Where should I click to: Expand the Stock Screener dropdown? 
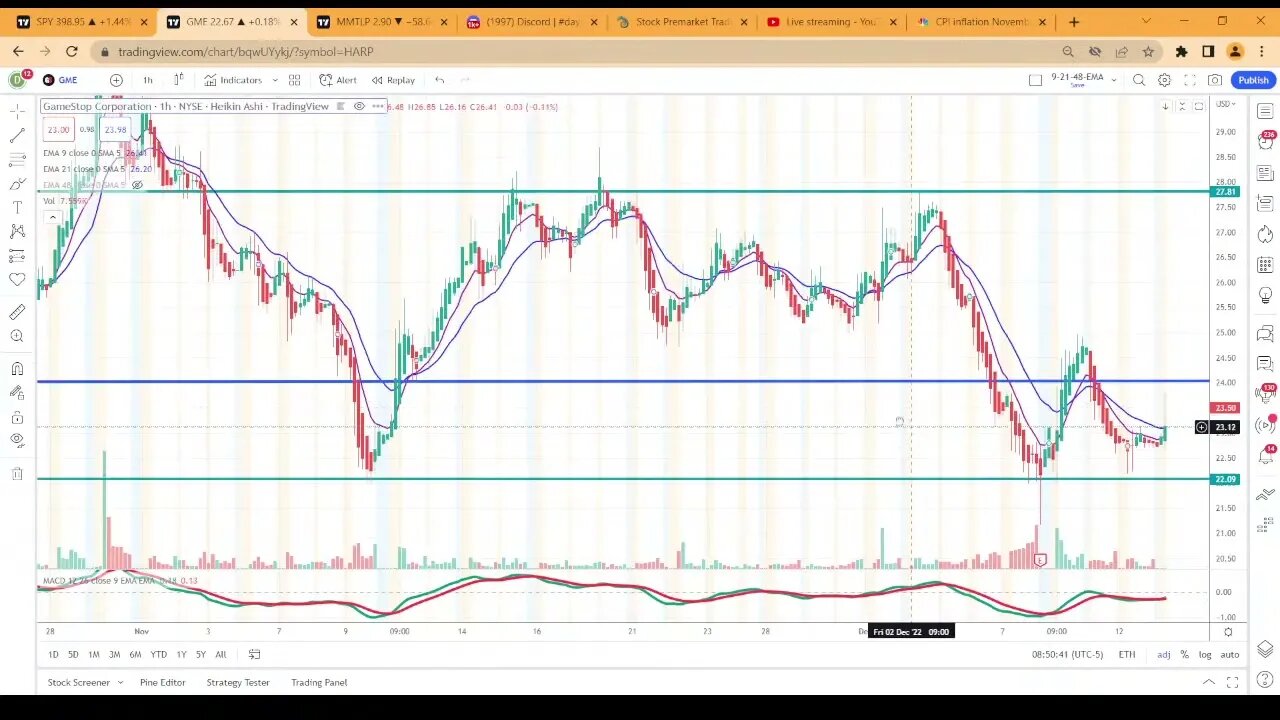coord(120,682)
